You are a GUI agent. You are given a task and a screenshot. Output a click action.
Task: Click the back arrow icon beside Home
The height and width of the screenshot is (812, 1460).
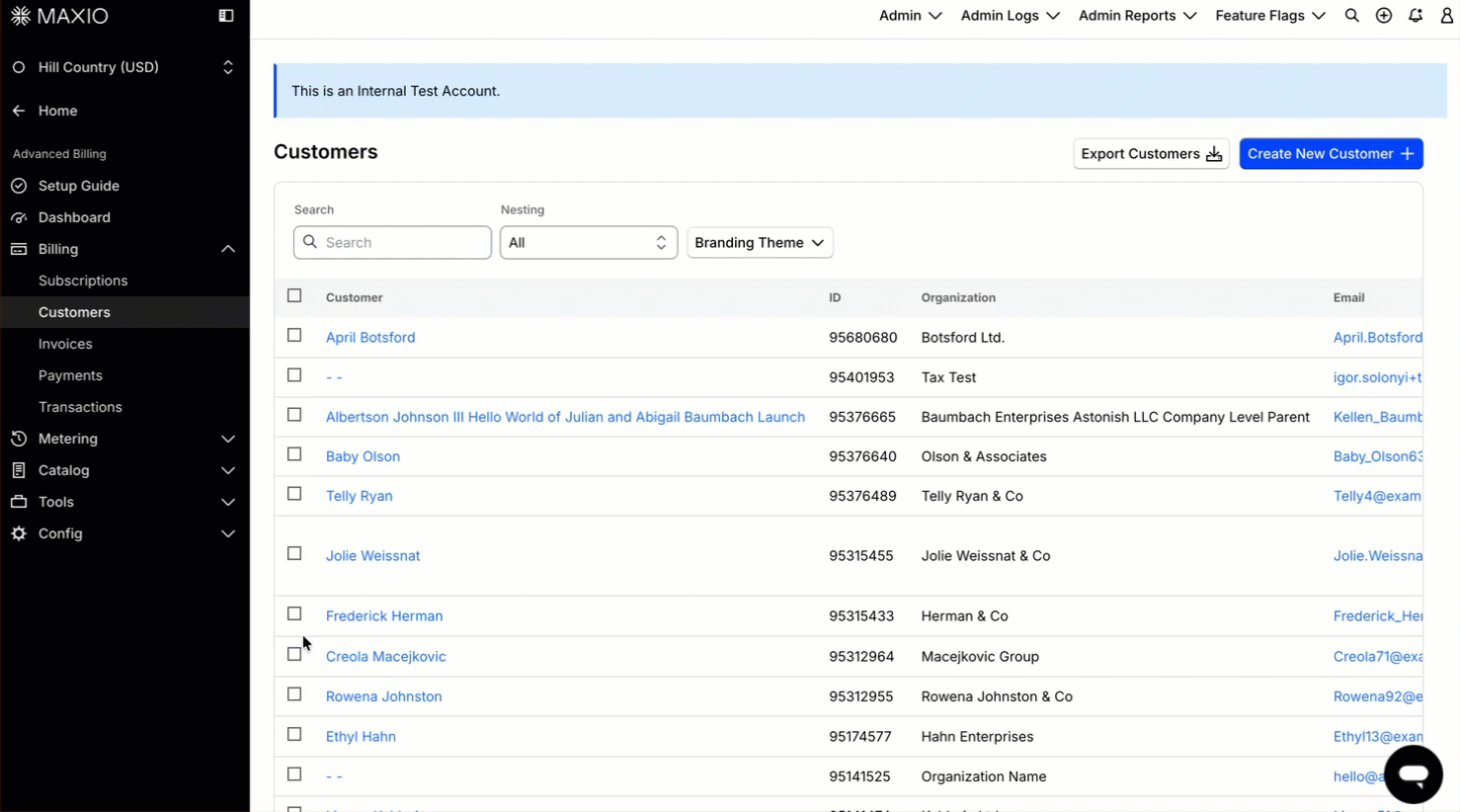pyautogui.click(x=19, y=111)
